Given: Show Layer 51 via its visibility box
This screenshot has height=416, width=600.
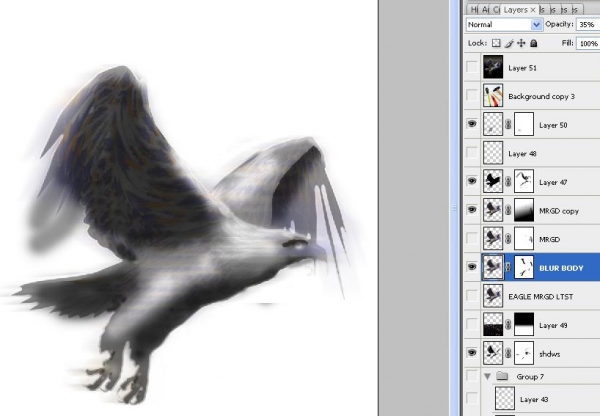Looking at the screenshot, I should coord(472,67).
